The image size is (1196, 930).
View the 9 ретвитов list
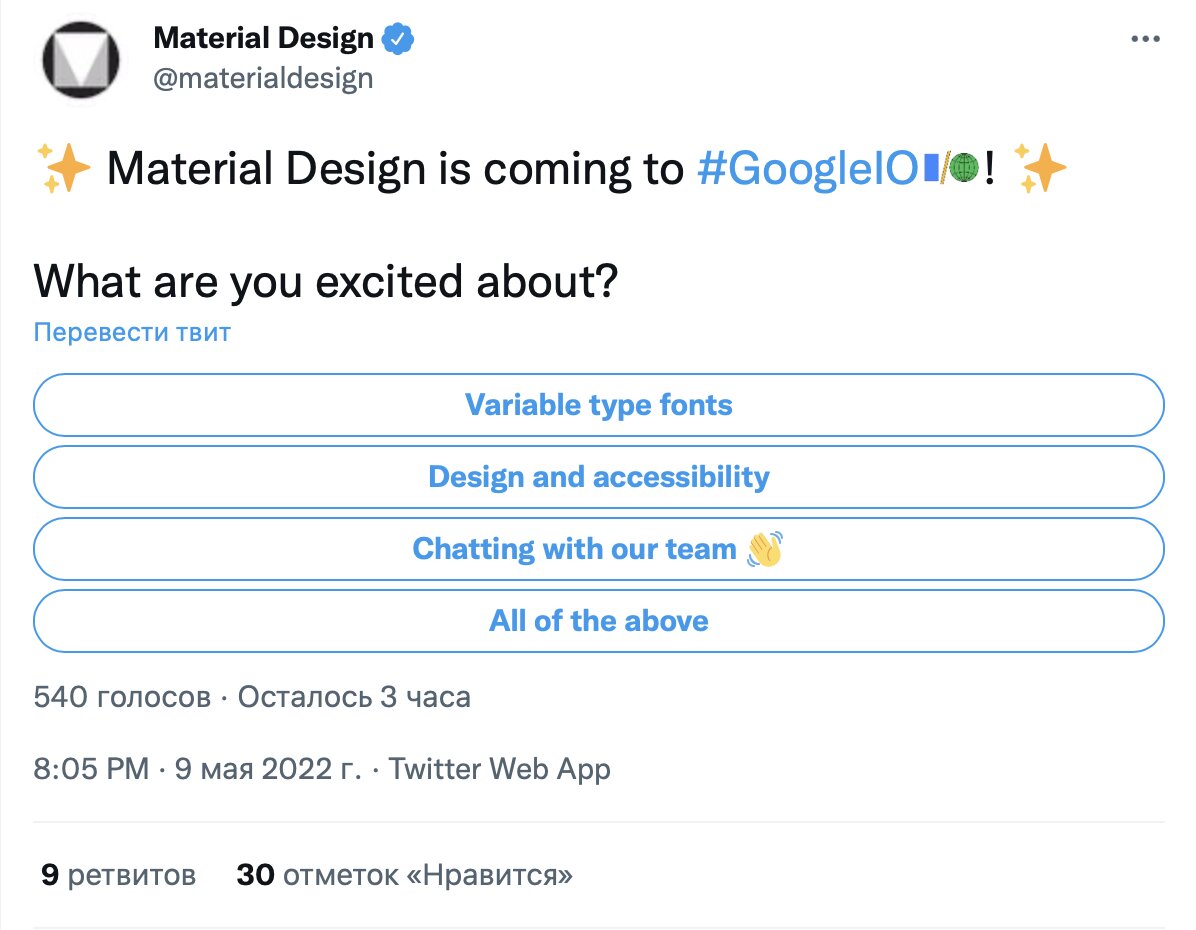[x=118, y=875]
